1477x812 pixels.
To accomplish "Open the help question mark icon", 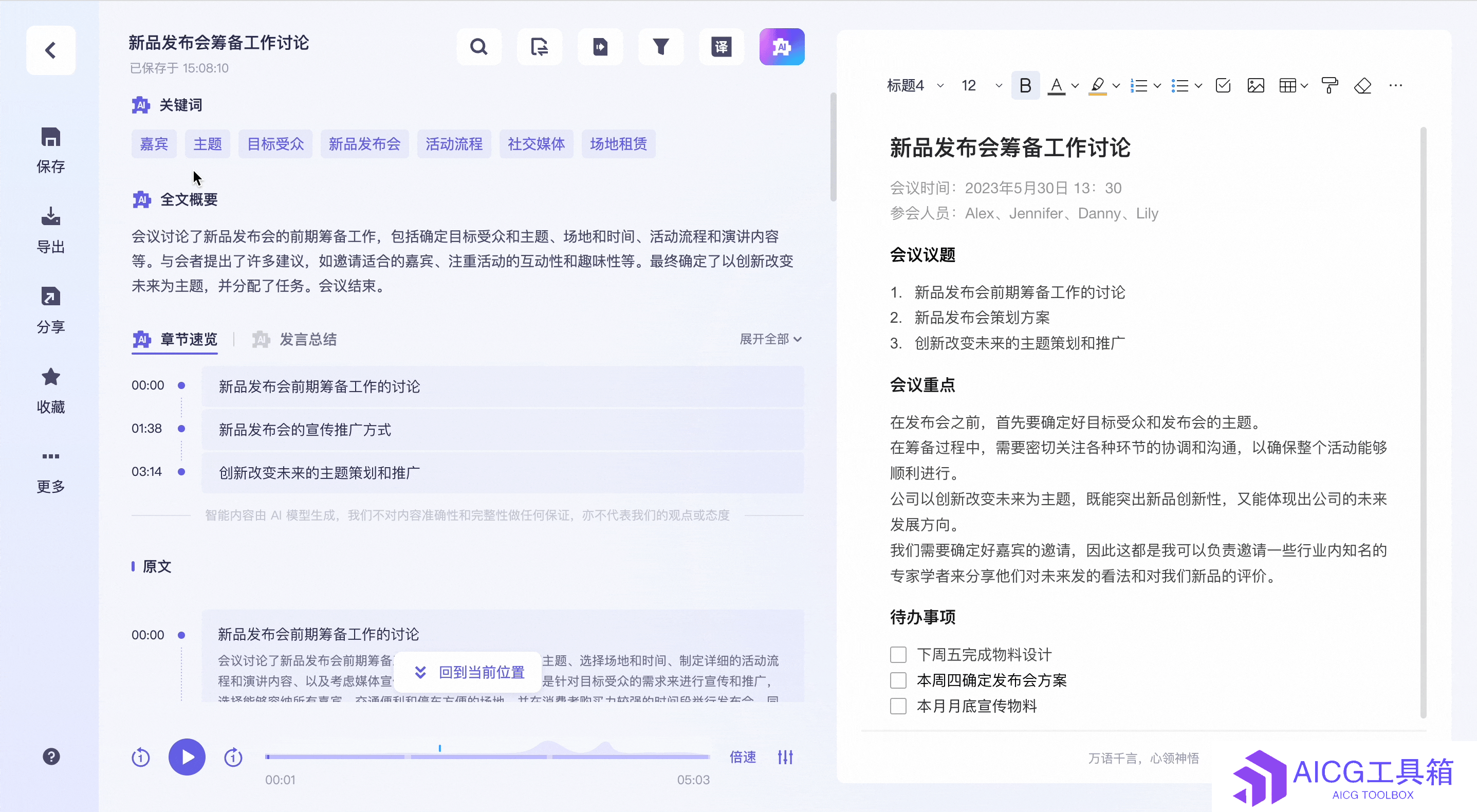I will tap(51, 756).
